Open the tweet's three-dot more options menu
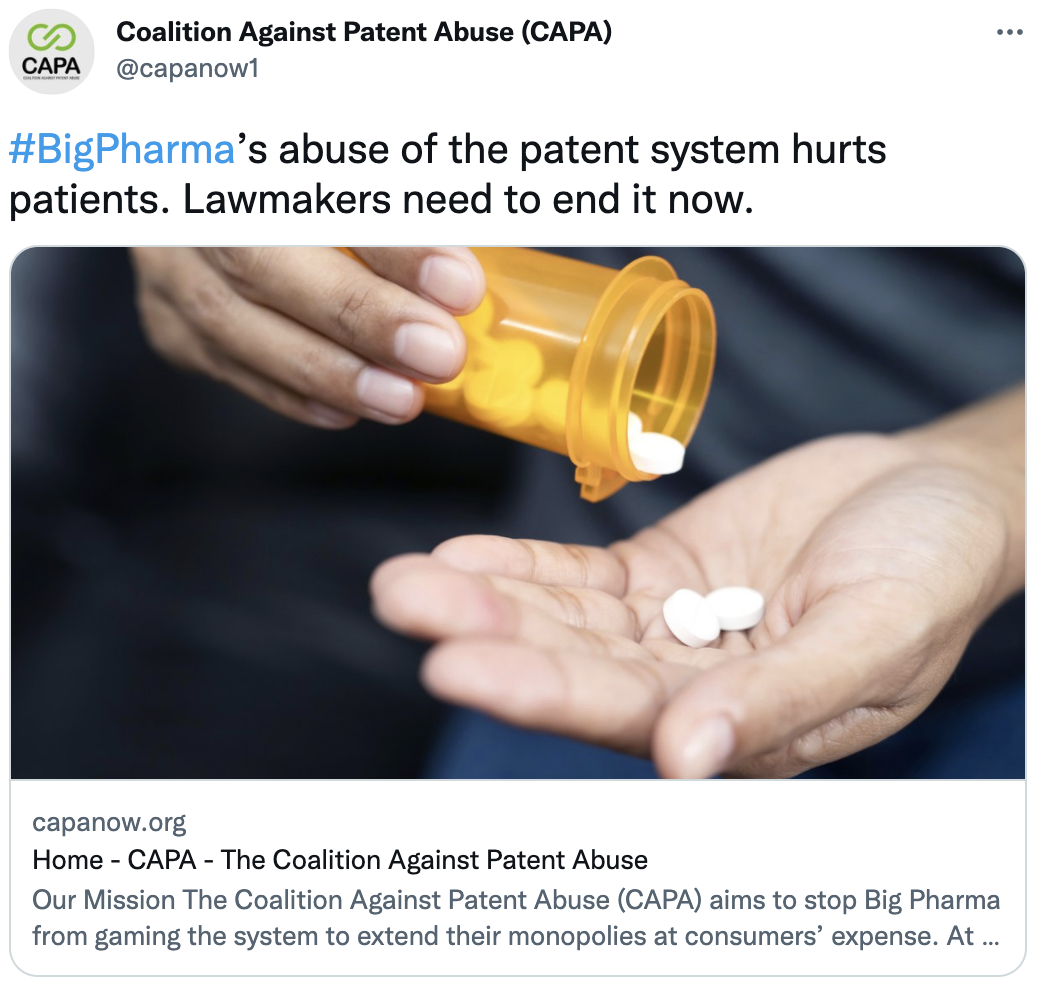Screen dimensions: 1048x985 point(1009,32)
